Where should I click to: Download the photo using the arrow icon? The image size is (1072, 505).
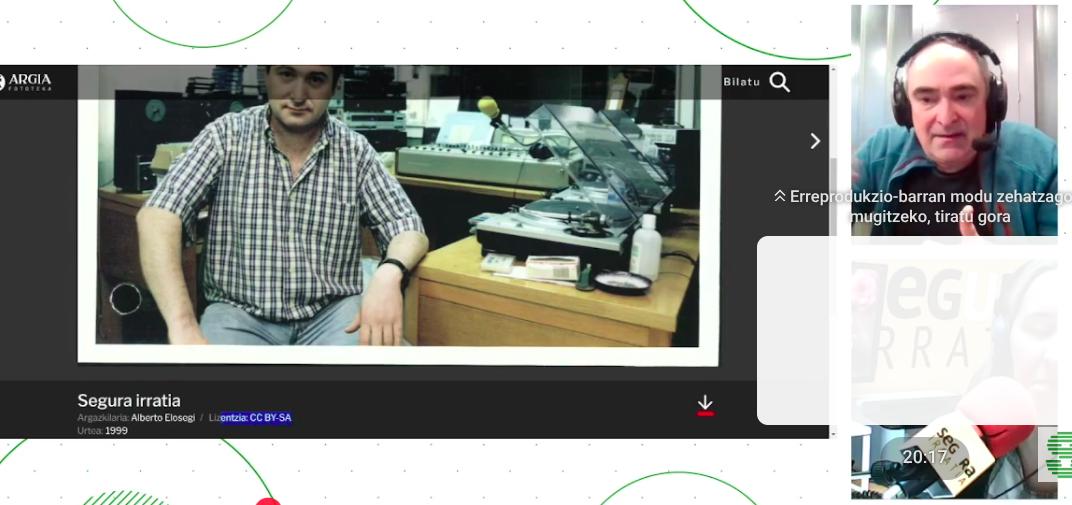(705, 404)
